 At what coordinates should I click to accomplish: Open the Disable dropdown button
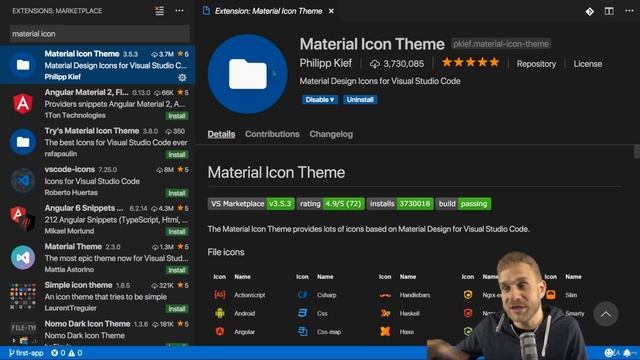coord(320,100)
